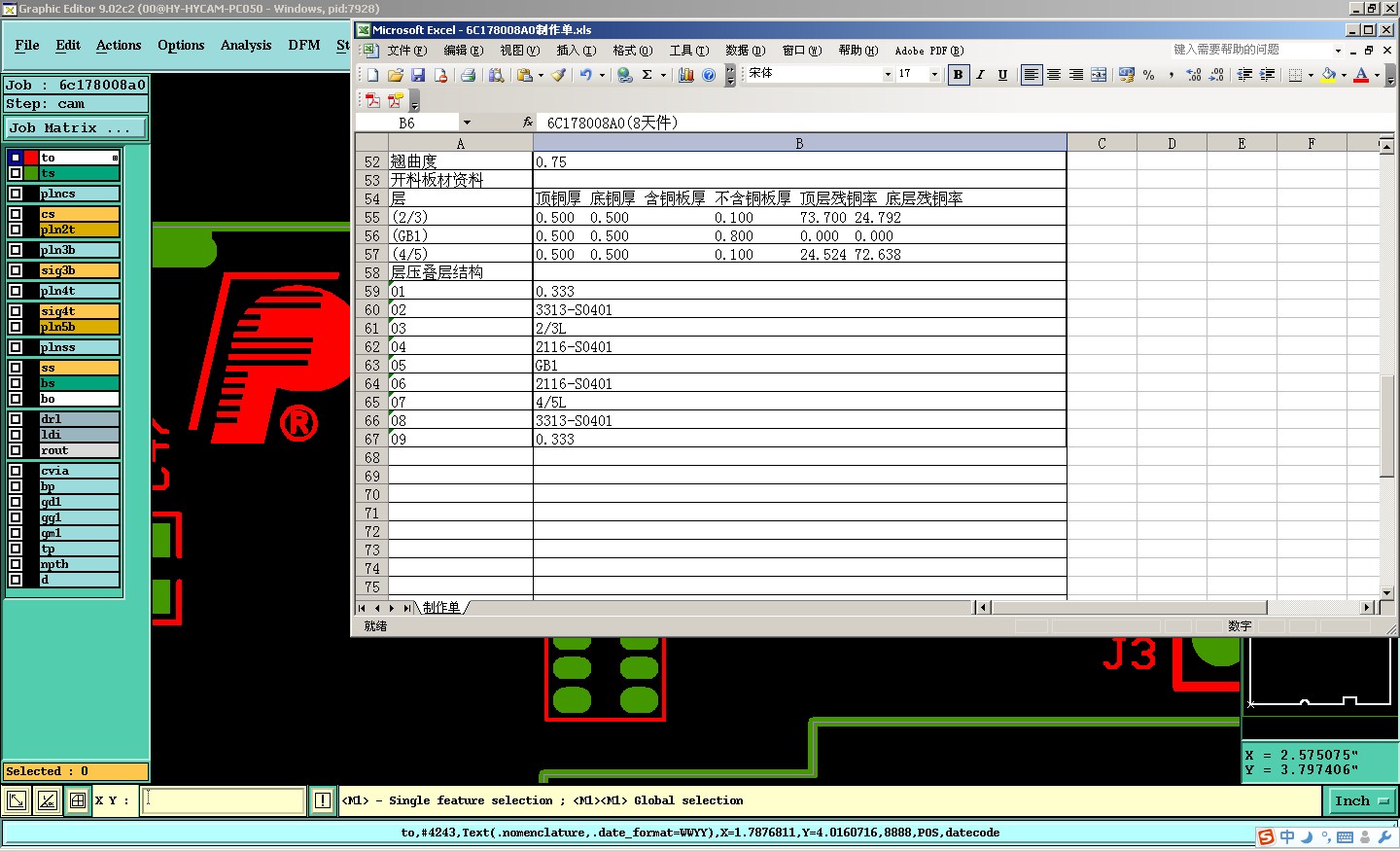Screen dimensions: 1400x852
Task: Click the X Y coordinate input field
Action: (224, 800)
